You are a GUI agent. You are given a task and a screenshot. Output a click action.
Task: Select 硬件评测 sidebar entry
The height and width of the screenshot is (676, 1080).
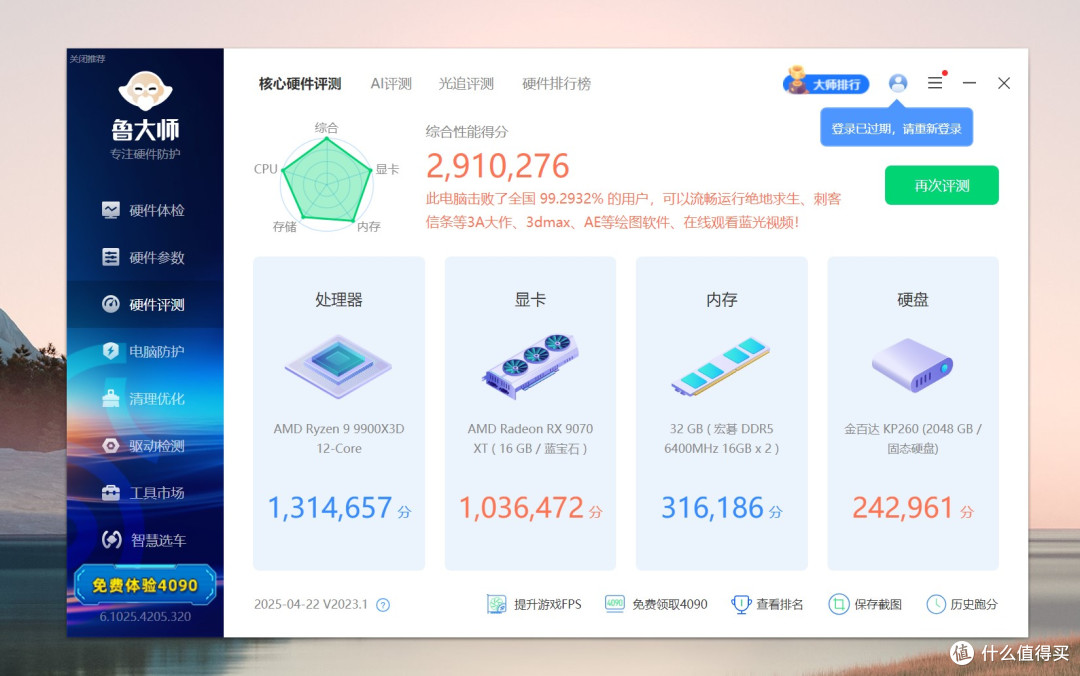(145, 304)
